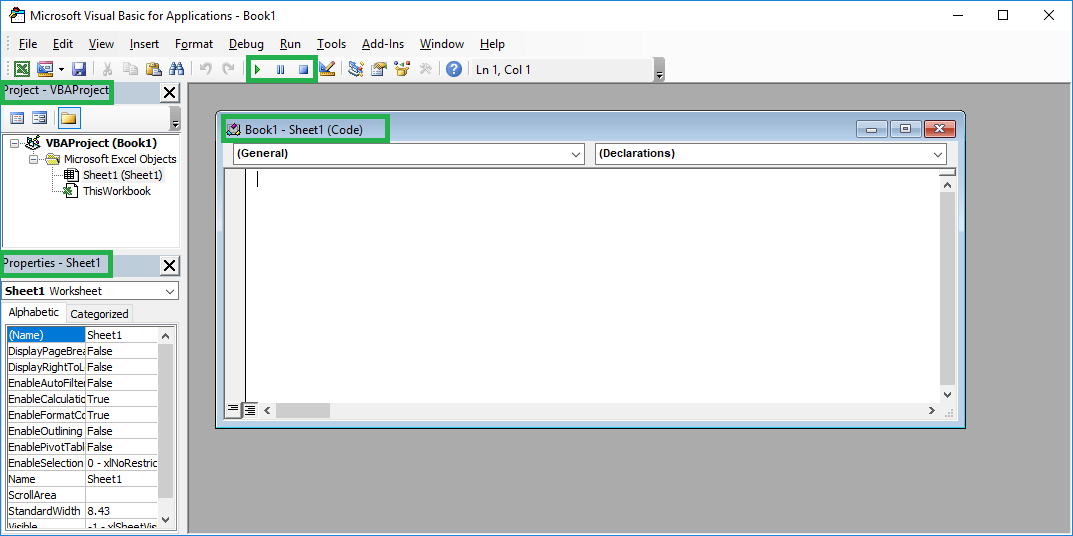The image size is (1073, 536).
Task: Select ThisWorkbook in the project tree
Action: 116,191
